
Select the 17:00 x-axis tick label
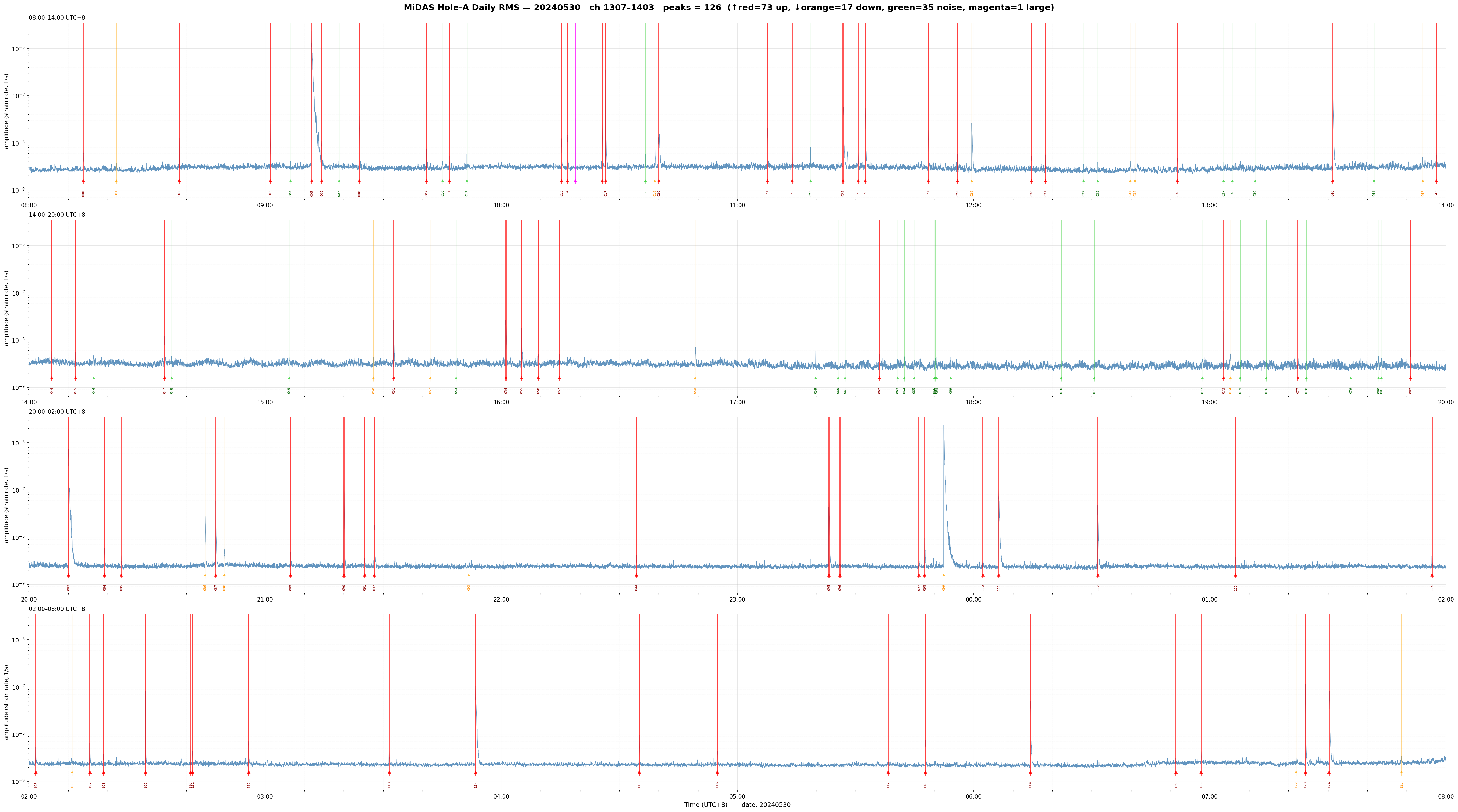pyautogui.click(x=737, y=402)
